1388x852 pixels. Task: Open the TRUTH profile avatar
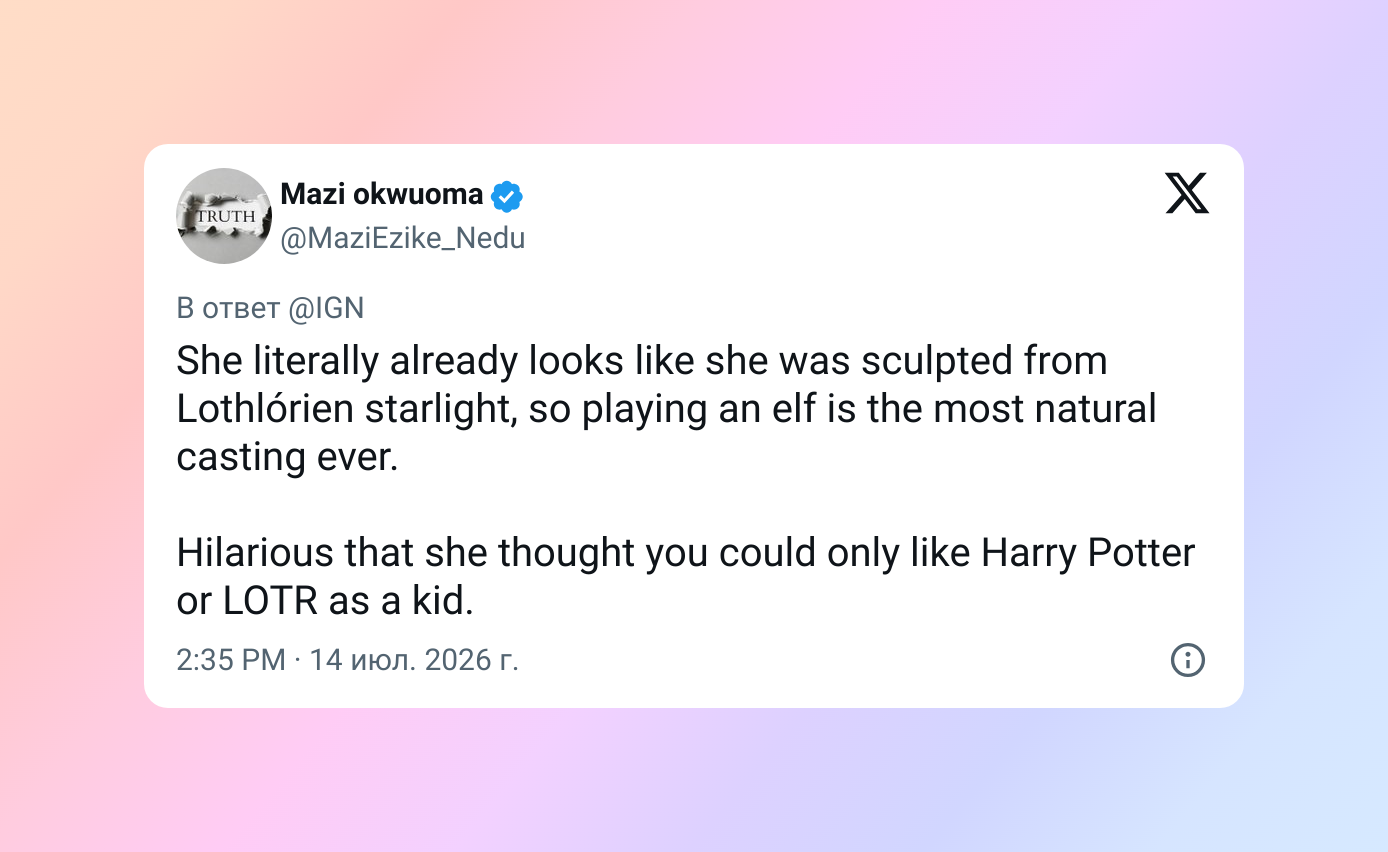click(x=224, y=216)
